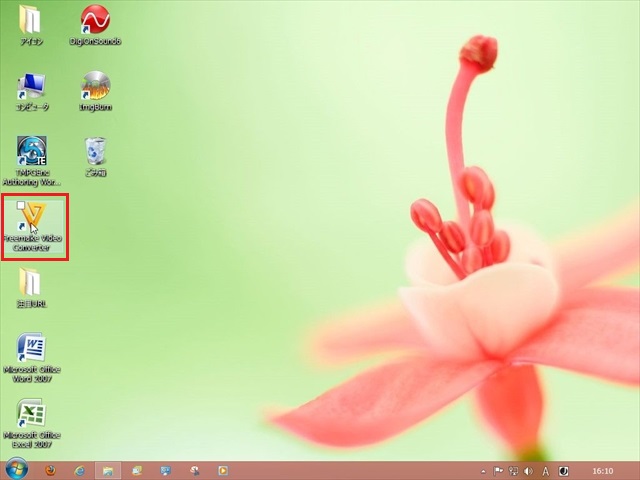Open the Windows Start menu
This screenshot has height=480, width=640.
tap(16, 469)
